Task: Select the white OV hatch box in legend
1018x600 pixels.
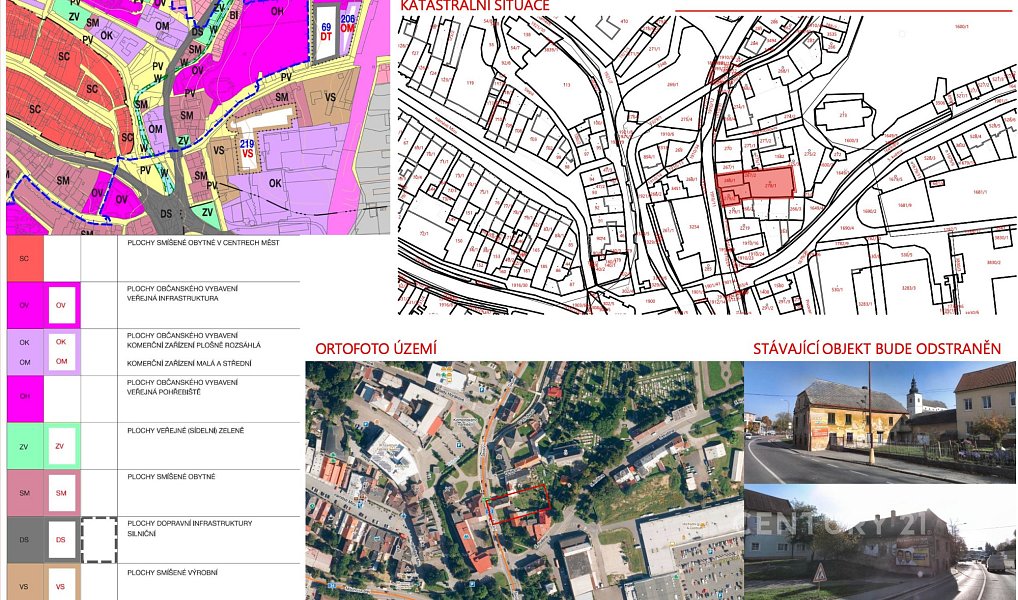Action: pyautogui.click(x=61, y=305)
